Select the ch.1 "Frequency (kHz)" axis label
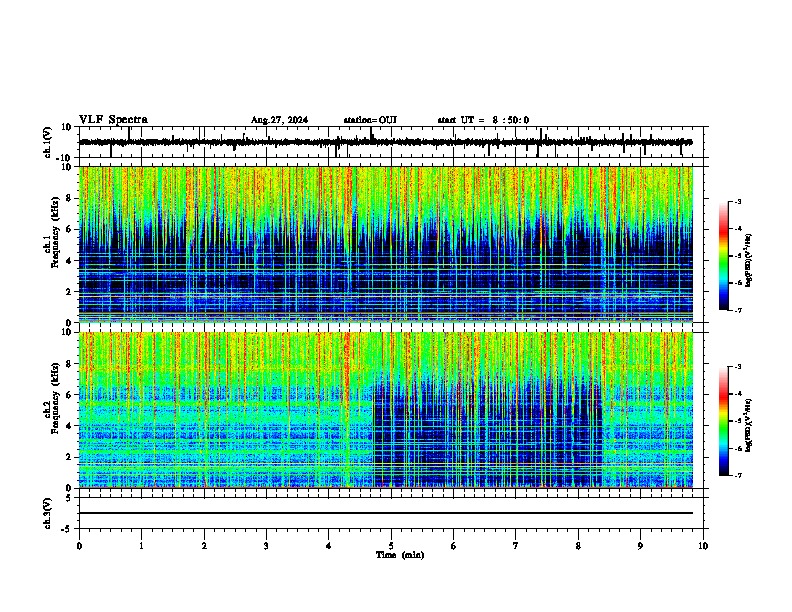792x612 pixels. tap(55, 233)
